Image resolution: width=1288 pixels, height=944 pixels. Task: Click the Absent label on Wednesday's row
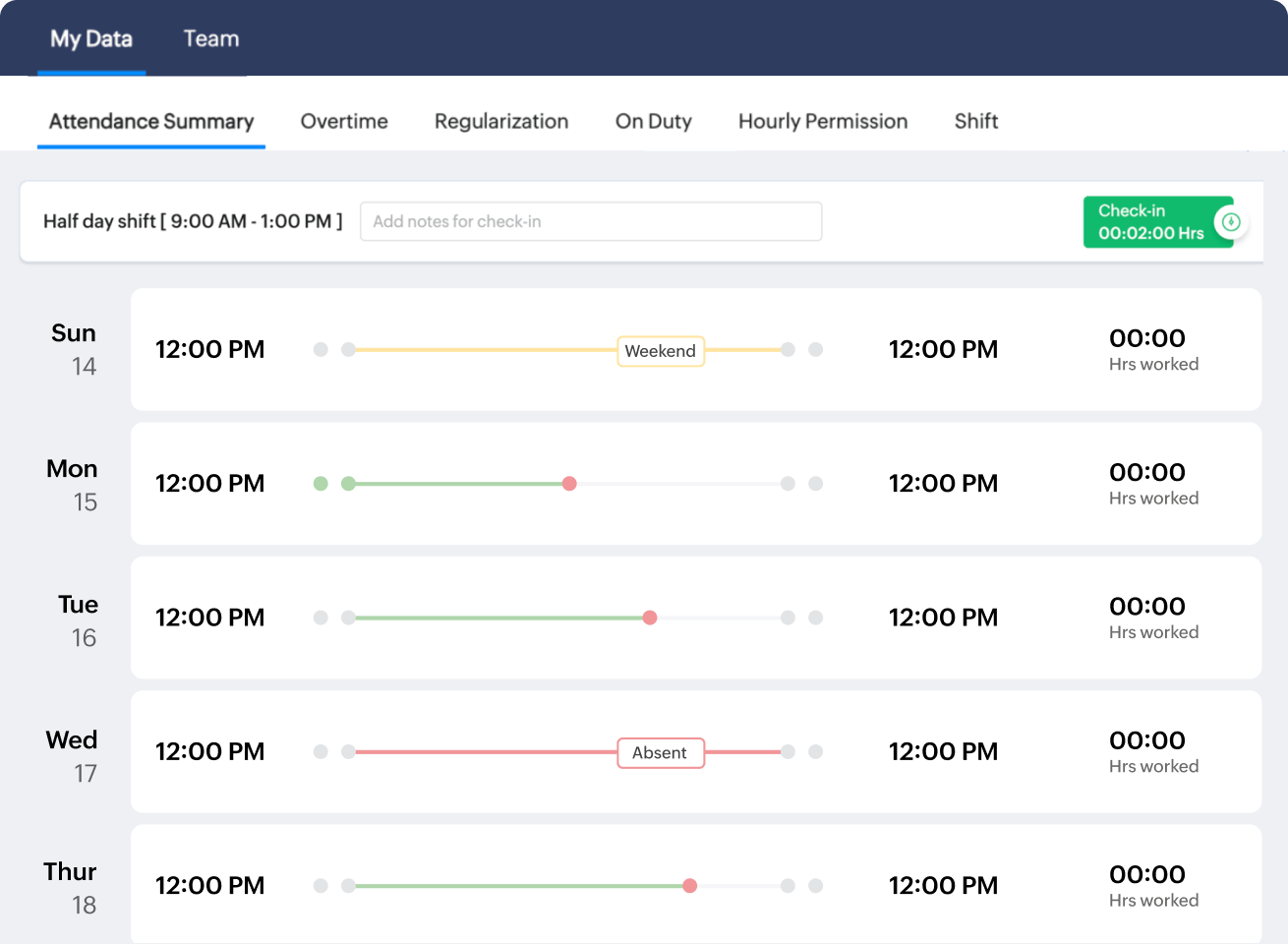661,752
